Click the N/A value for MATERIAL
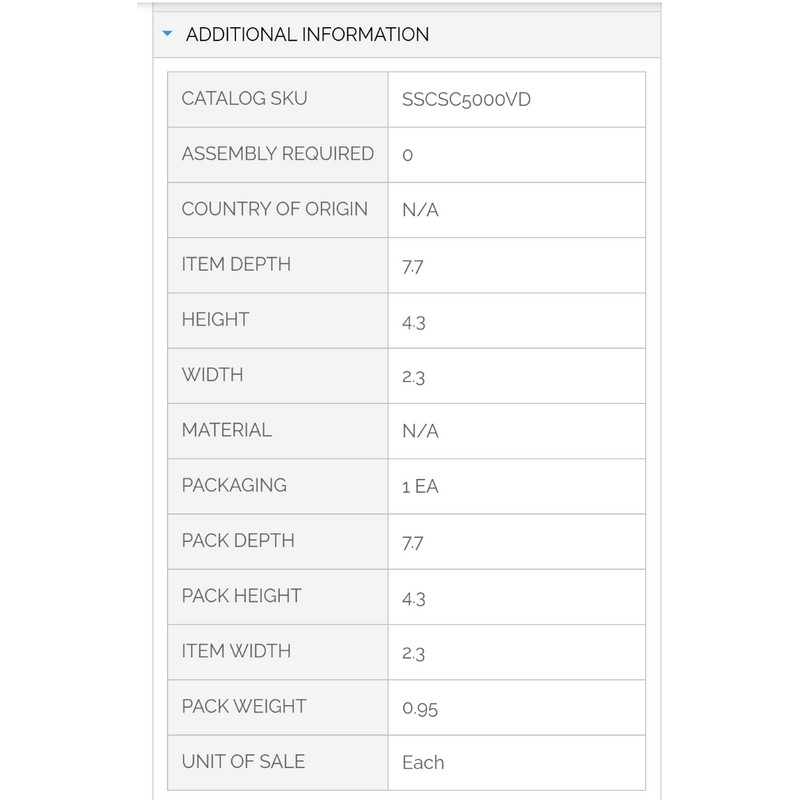Image resolution: width=800 pixels, height=800 pixels. 420,431
